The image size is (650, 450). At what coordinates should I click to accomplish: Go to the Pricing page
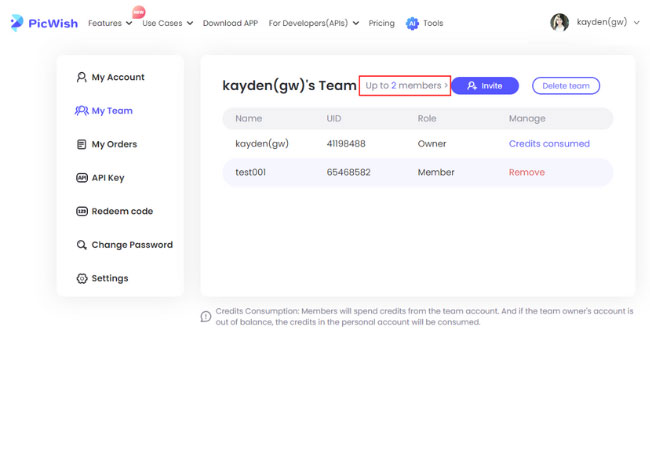click(x=381, y=23)
